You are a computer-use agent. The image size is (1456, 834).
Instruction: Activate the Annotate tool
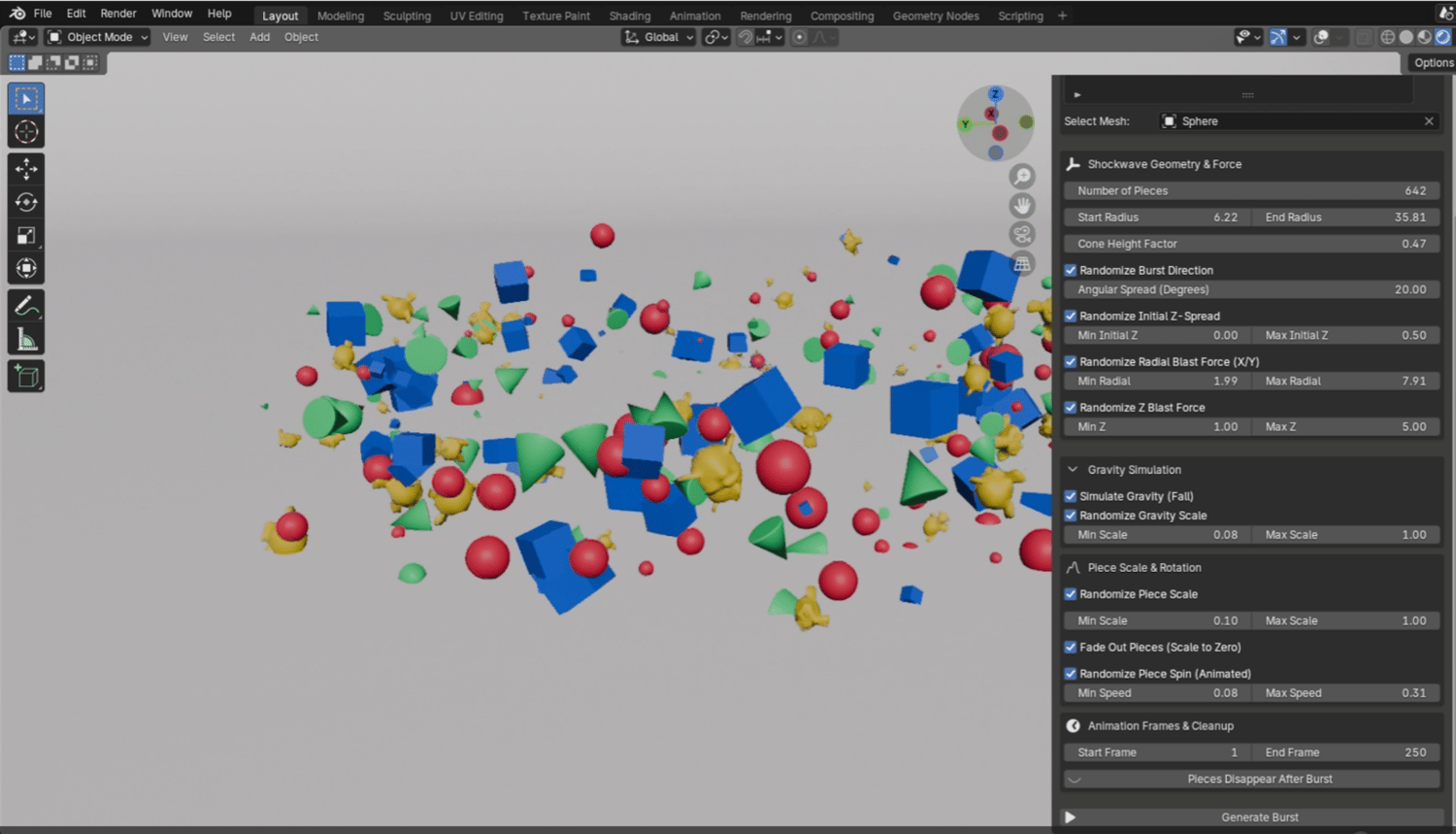[x=26, y=306]
